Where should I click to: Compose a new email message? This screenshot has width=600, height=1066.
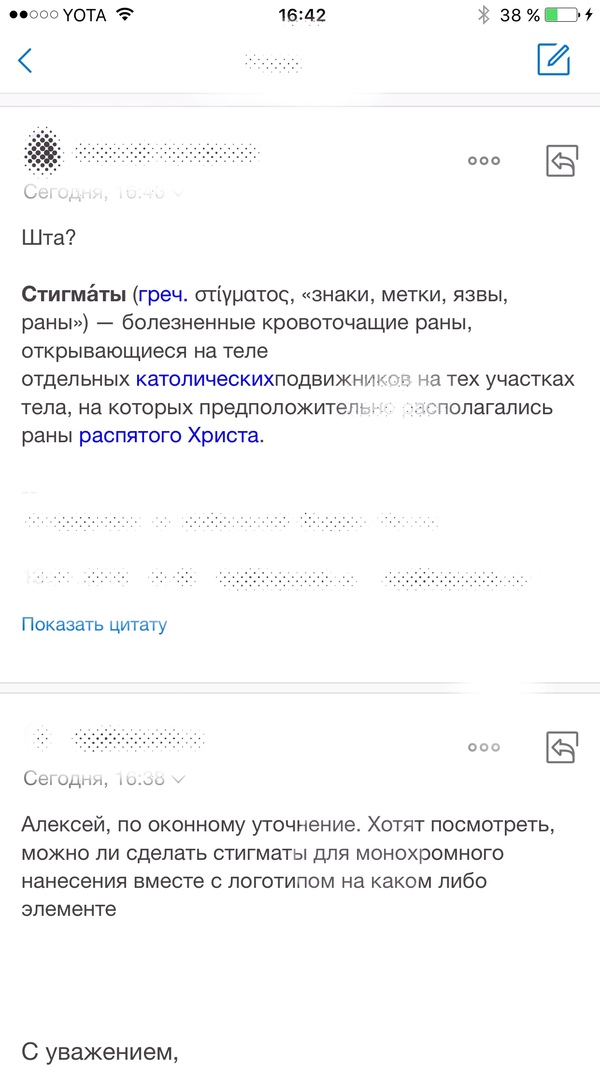[x=553, y=60]
